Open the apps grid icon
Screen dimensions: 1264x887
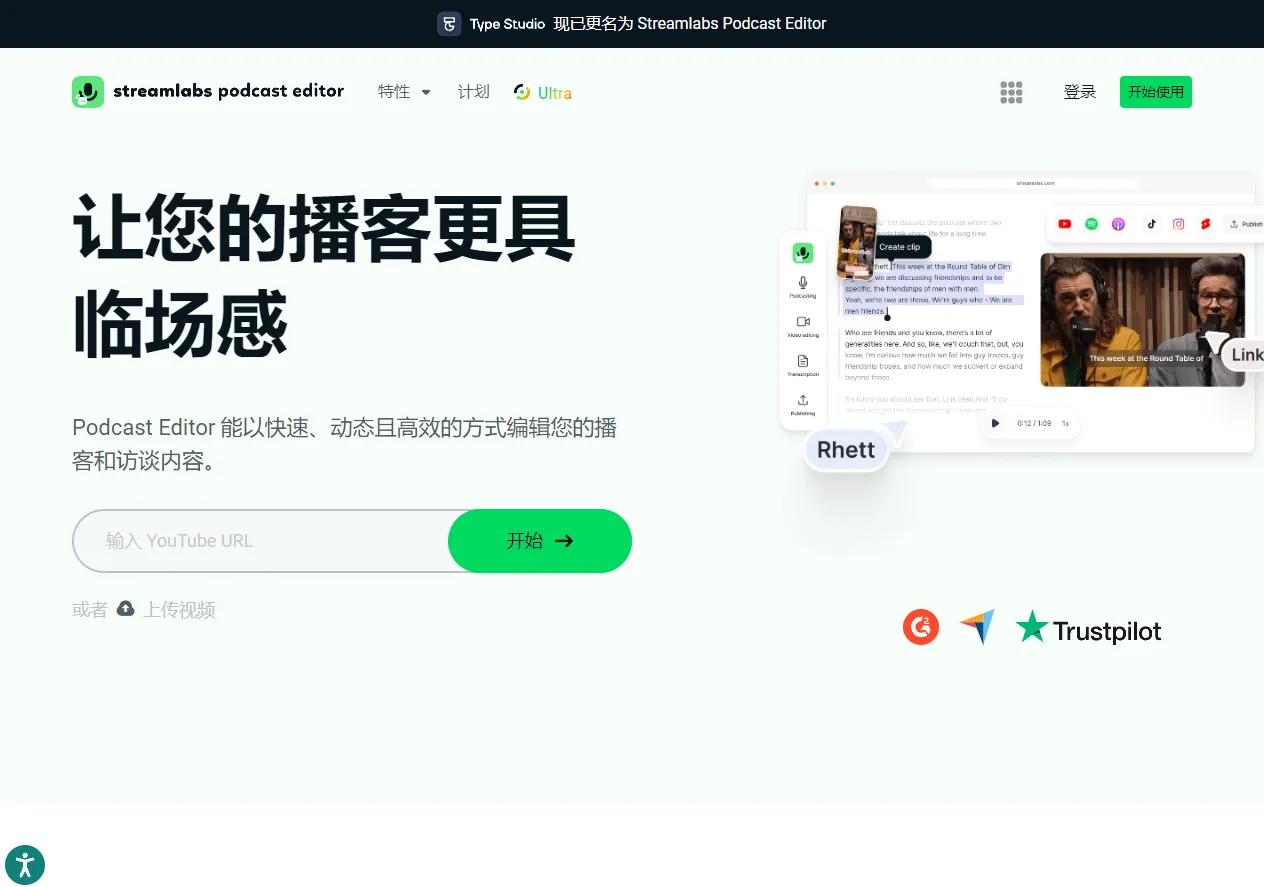tap(1011, 92)
